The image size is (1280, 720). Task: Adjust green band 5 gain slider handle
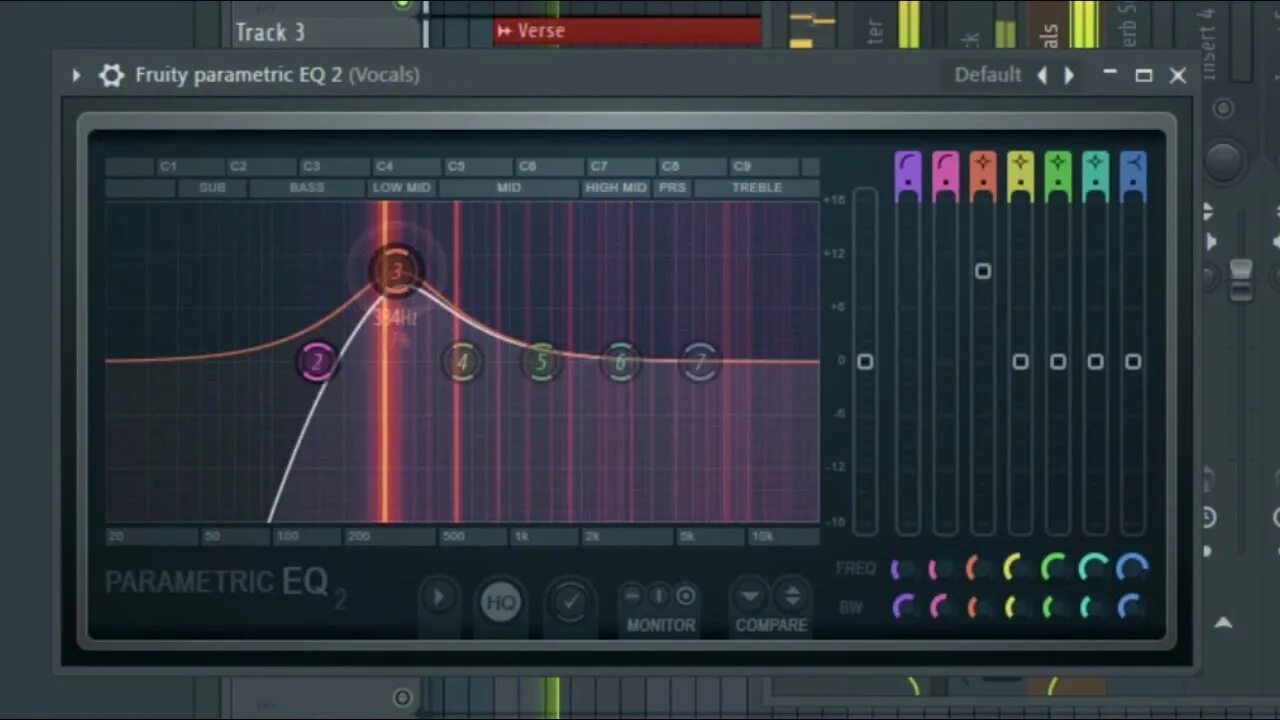(x=1058, y=361)
